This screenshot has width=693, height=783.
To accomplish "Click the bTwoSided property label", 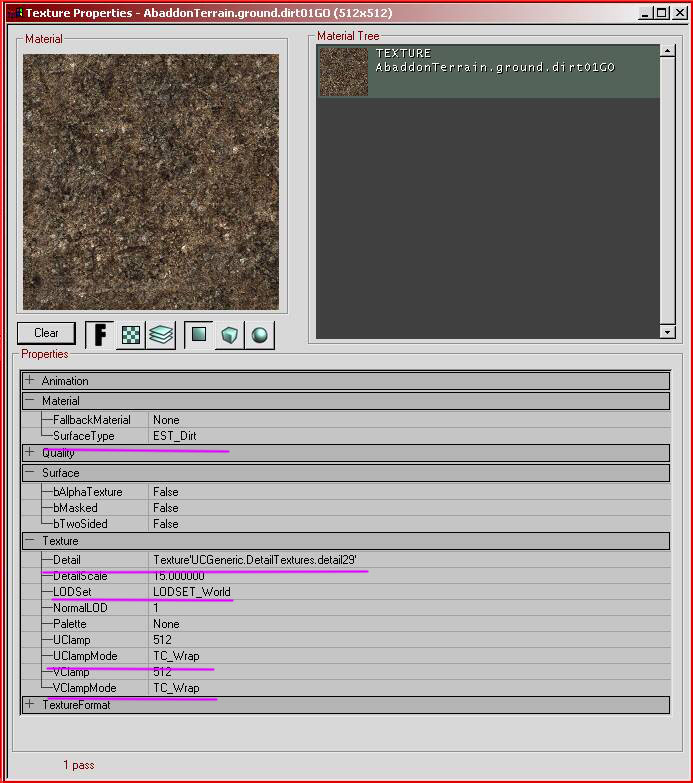I will pyautogui.click(x=80, y=524).
